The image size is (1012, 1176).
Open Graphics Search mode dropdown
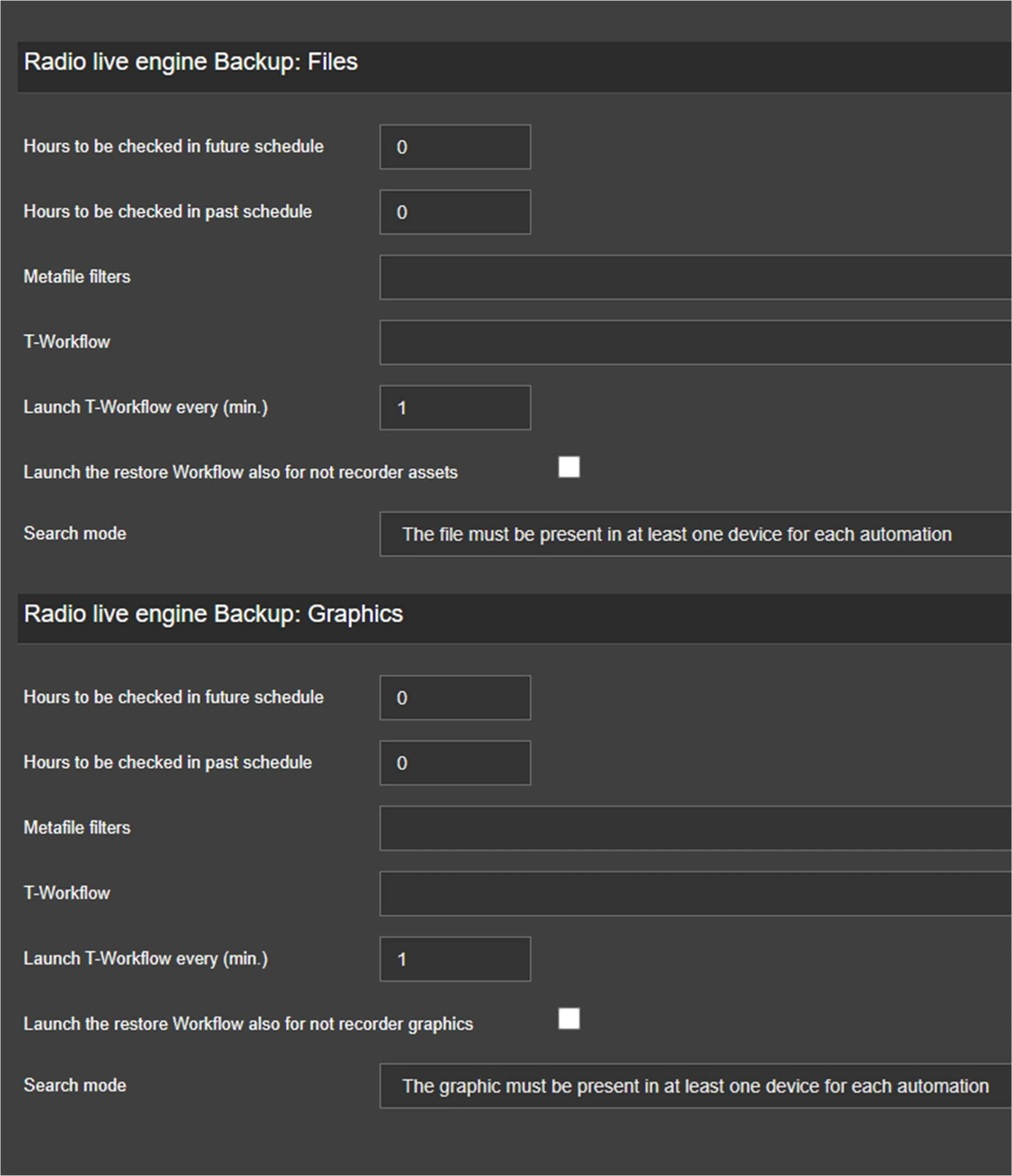pyautogui.click(x=695, y=1086)
